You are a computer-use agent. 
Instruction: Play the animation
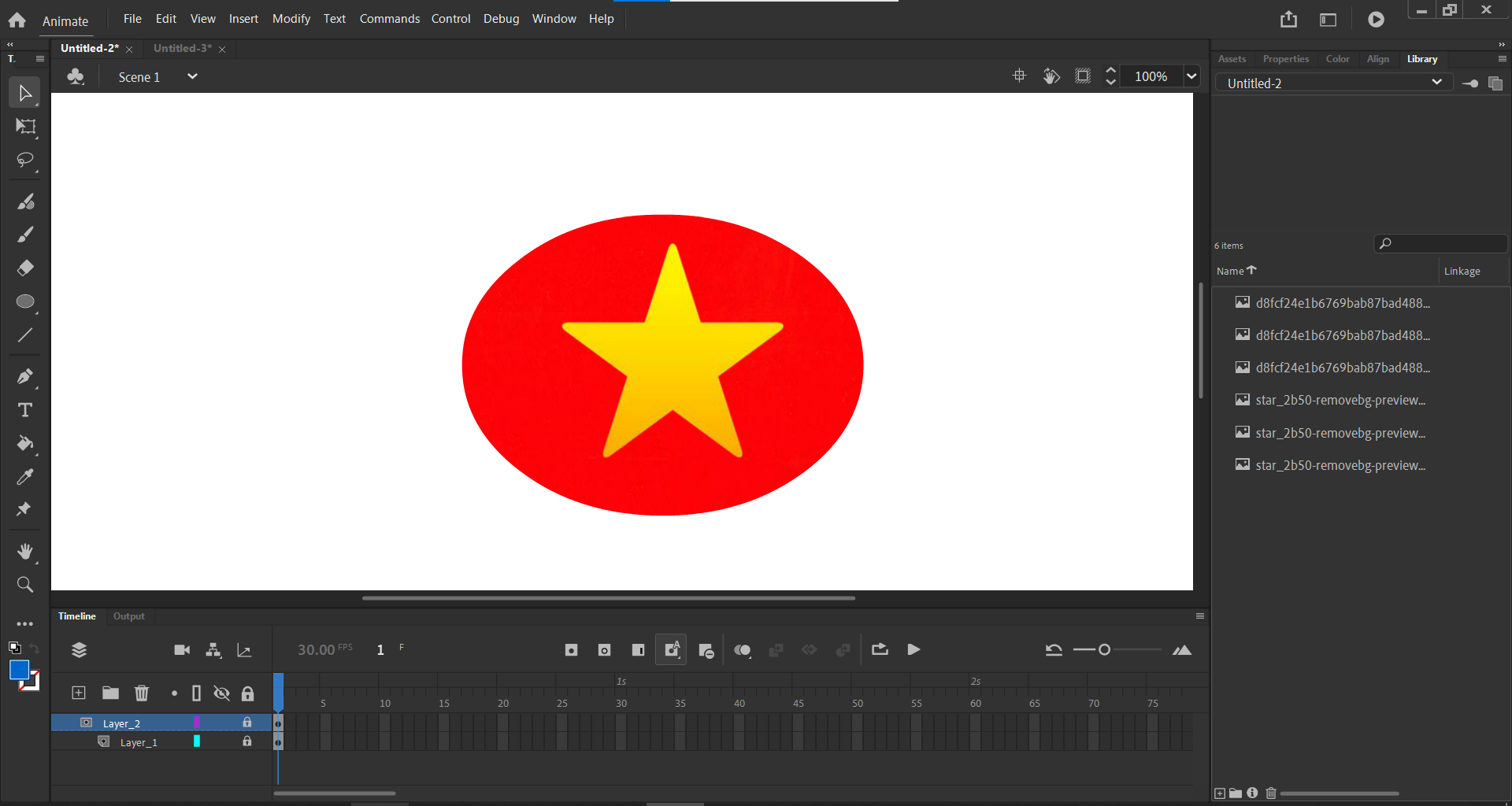point(913,649)
